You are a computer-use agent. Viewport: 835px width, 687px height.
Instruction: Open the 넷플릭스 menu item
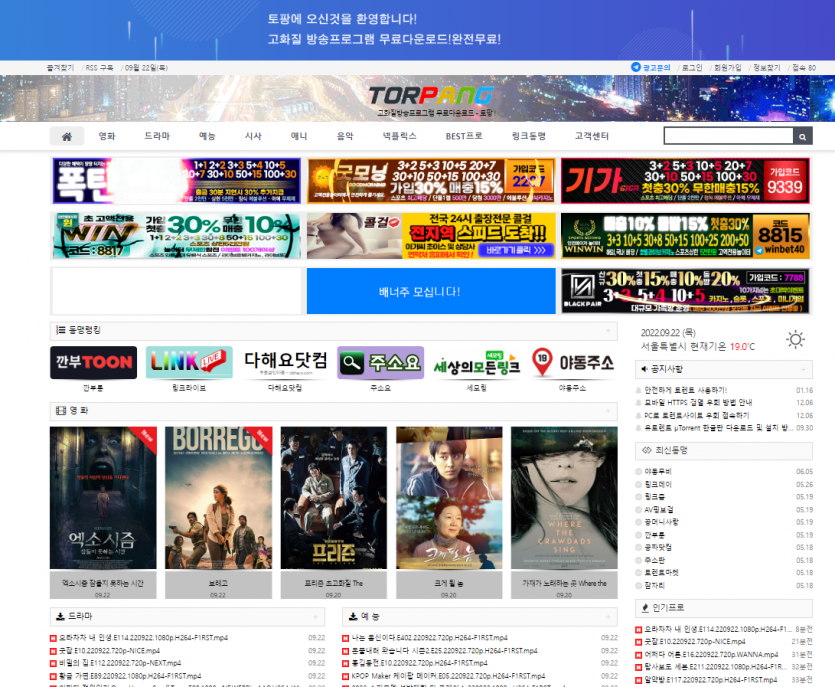click(x=399, y=136)
